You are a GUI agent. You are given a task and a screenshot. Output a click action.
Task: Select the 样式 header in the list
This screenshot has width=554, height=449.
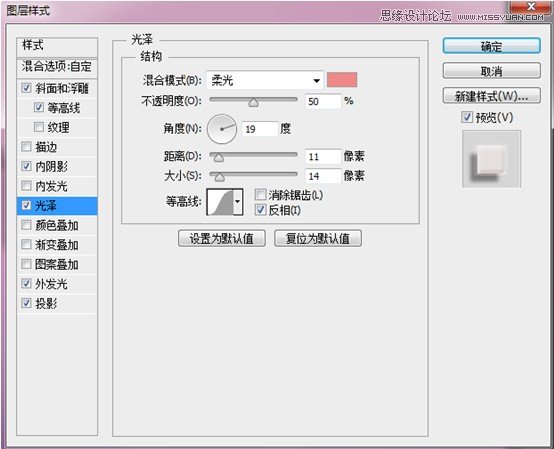pos(57,47)
